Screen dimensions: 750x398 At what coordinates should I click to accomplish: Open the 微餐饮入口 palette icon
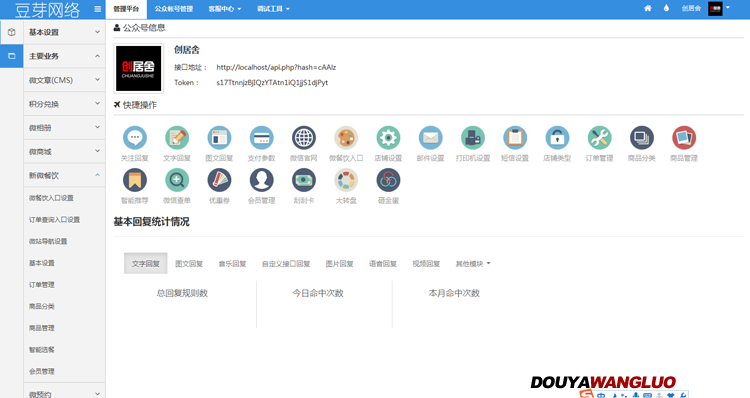(x=346, y=138)
